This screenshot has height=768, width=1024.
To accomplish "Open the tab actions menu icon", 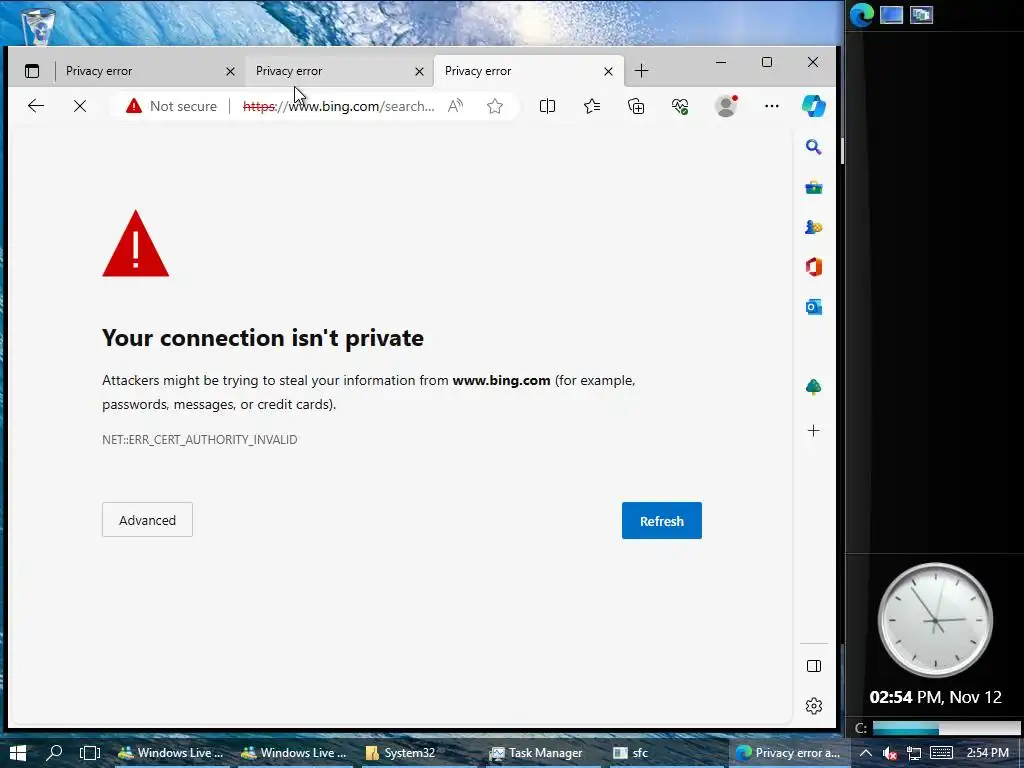I will (x=32, y=71).
